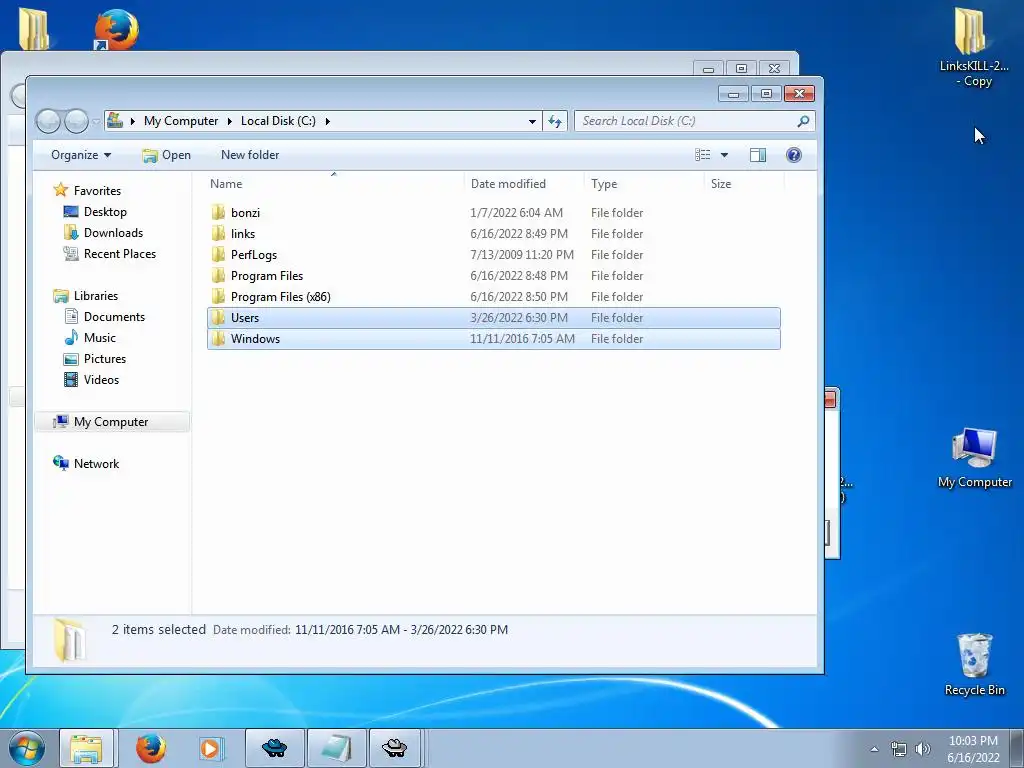This screenshot has height=768, width=1024.
Task: Expand the arrow after Local Disk (C:)
Action: (327, 121)
